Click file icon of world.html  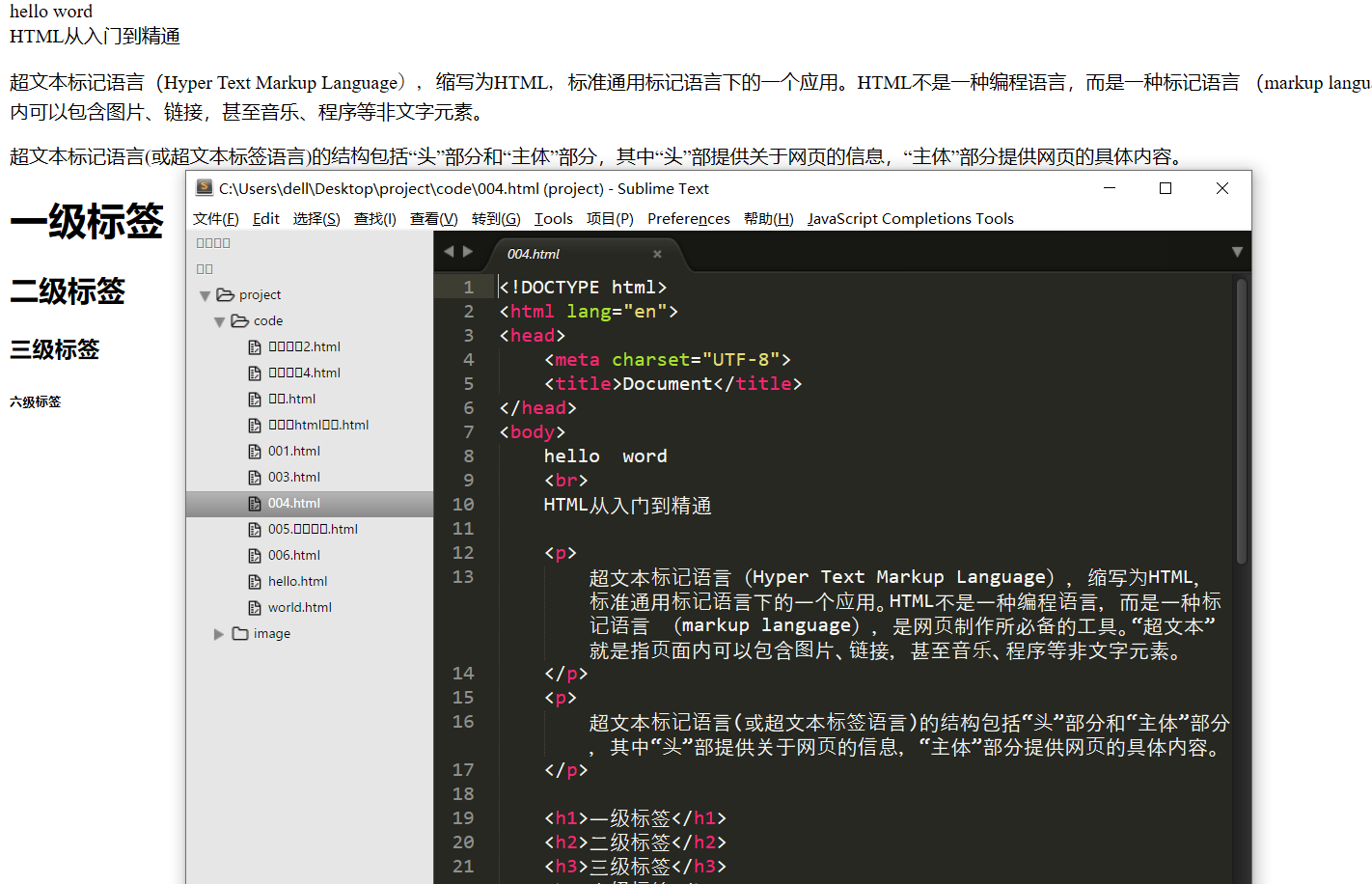(255, 607)
